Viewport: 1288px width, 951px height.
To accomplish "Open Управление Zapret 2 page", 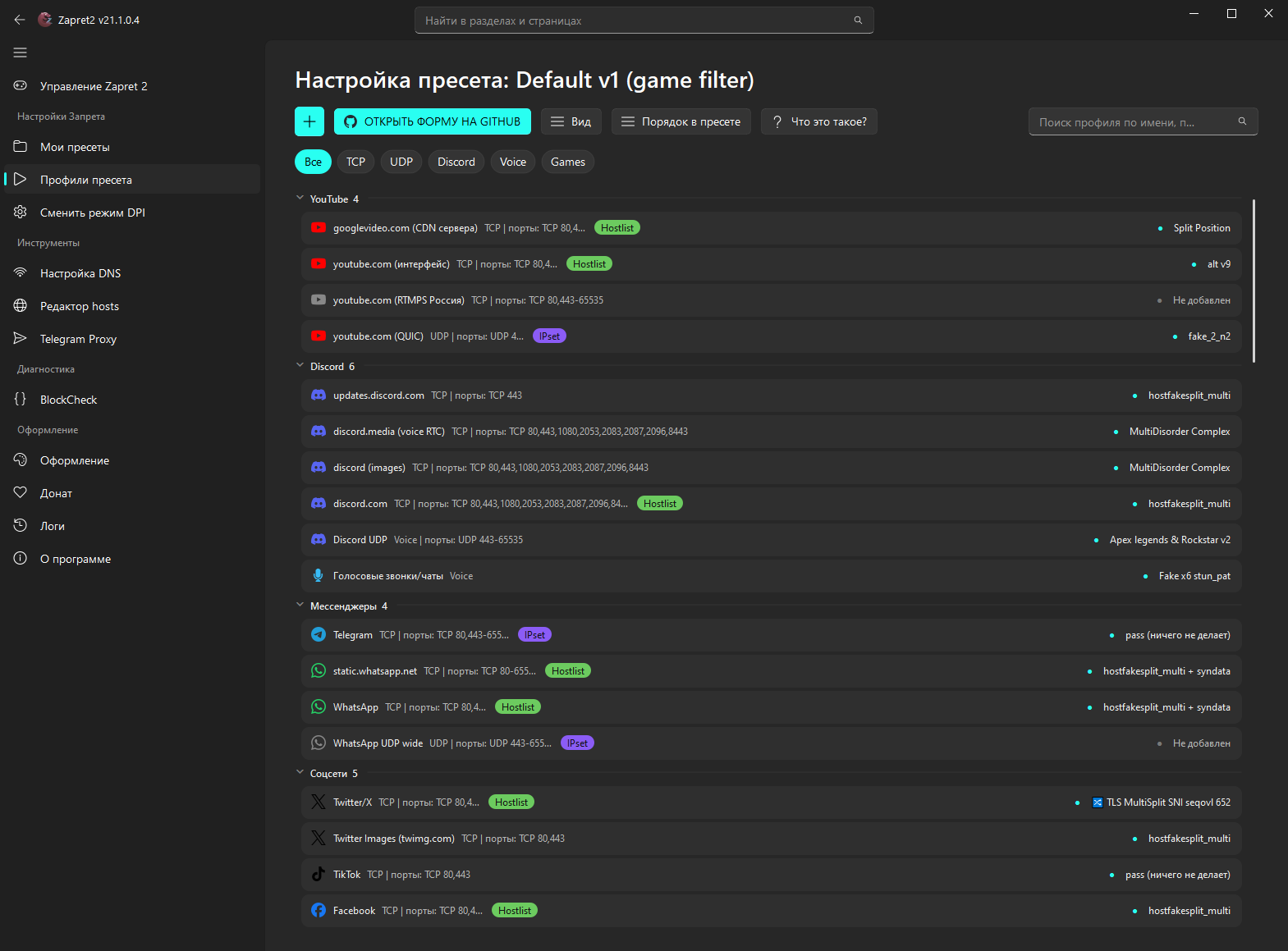I will click(132, 86).
